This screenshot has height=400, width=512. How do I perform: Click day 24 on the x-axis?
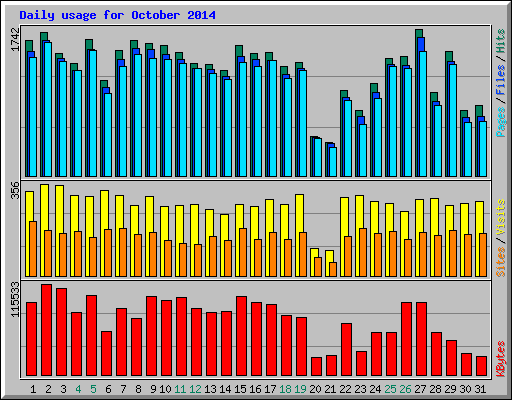pyautogui.click(x=375, y=389)
